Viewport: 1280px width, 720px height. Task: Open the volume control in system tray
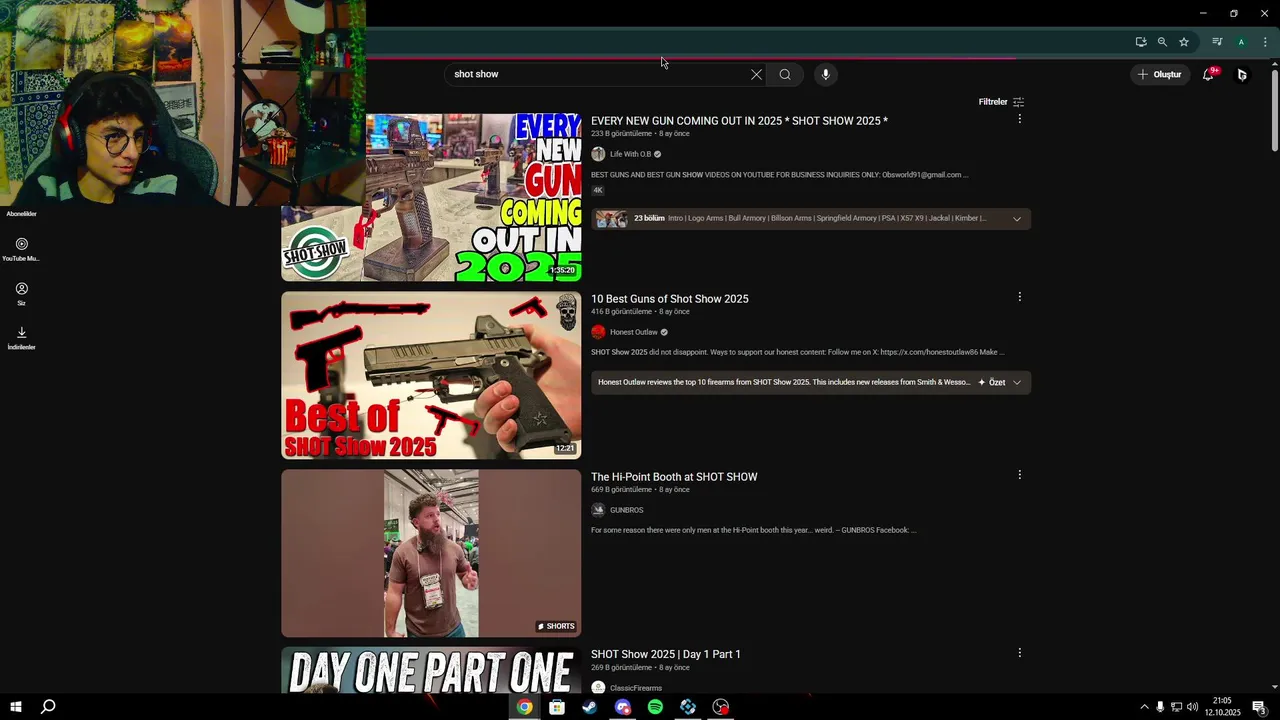(1192, 707)
